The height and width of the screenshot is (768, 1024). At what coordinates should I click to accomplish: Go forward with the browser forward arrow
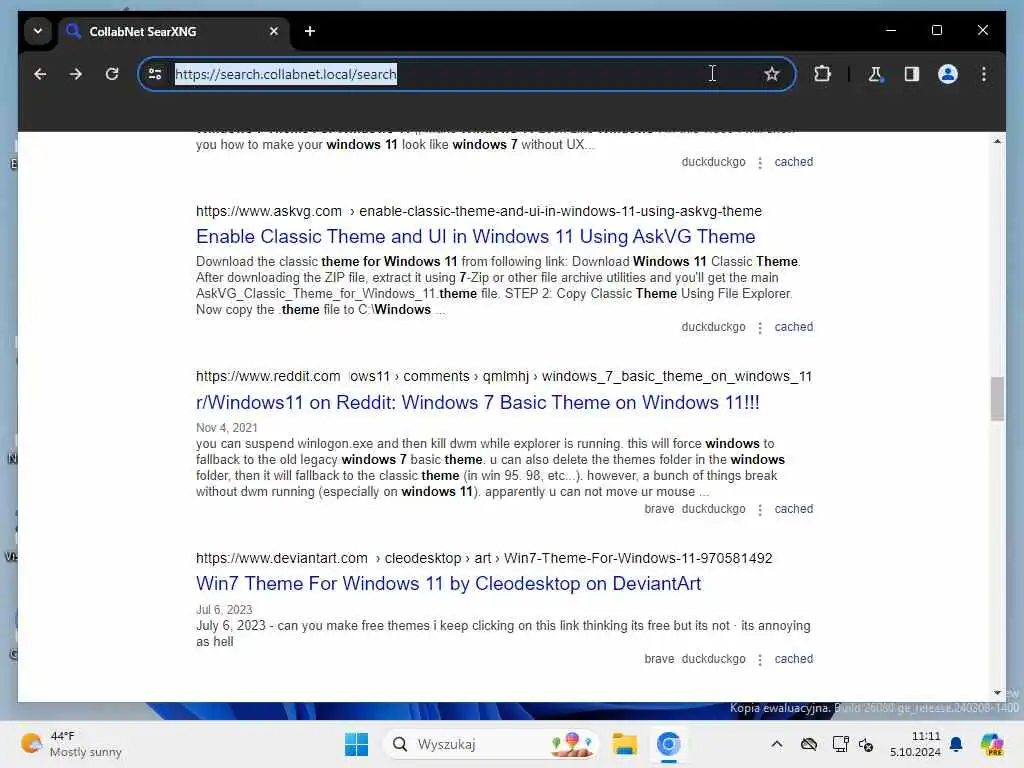click(x=76, y=74)
